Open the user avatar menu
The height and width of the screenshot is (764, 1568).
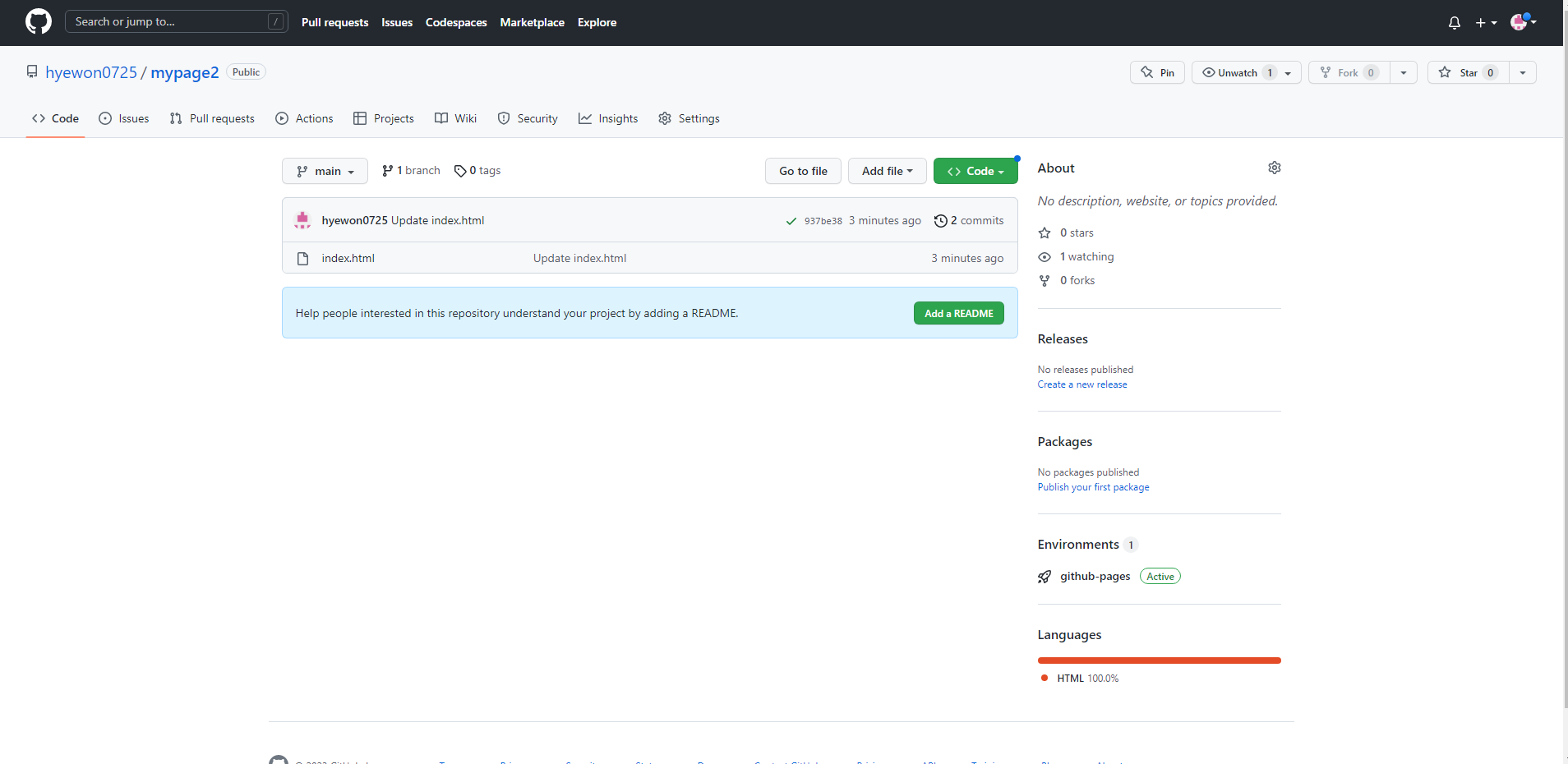[x=1523, y=22]
